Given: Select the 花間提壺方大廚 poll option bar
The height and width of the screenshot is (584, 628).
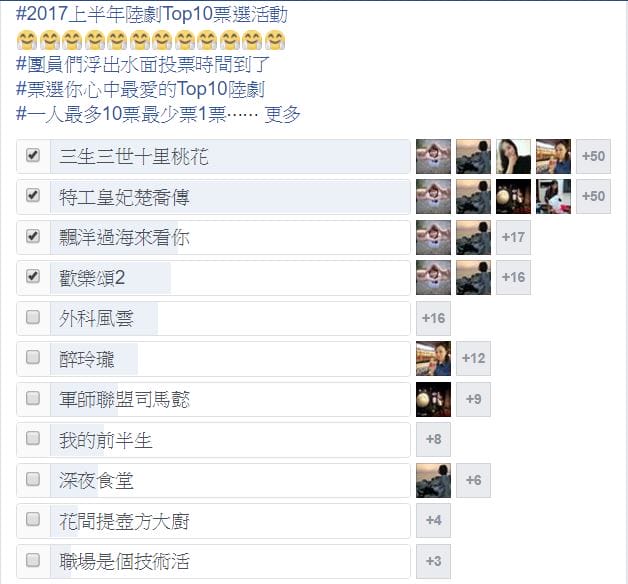Looking at the screenshot, I should [x=230, y=521].
